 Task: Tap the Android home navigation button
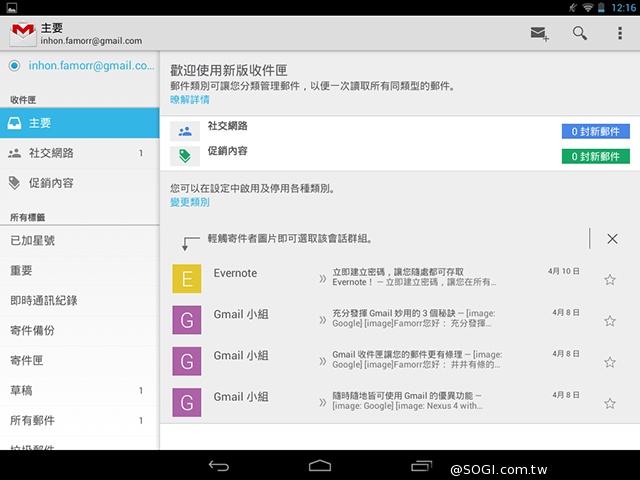320,466
